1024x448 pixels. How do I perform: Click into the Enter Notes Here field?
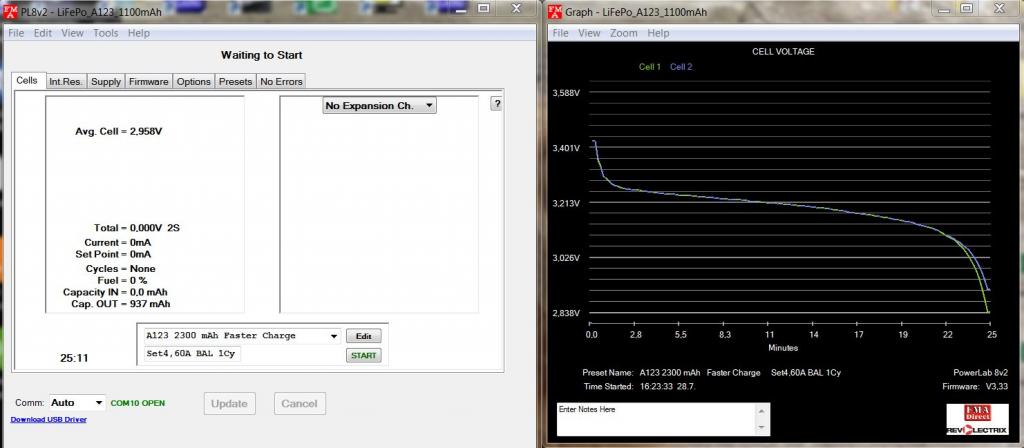tap(655, 420)
